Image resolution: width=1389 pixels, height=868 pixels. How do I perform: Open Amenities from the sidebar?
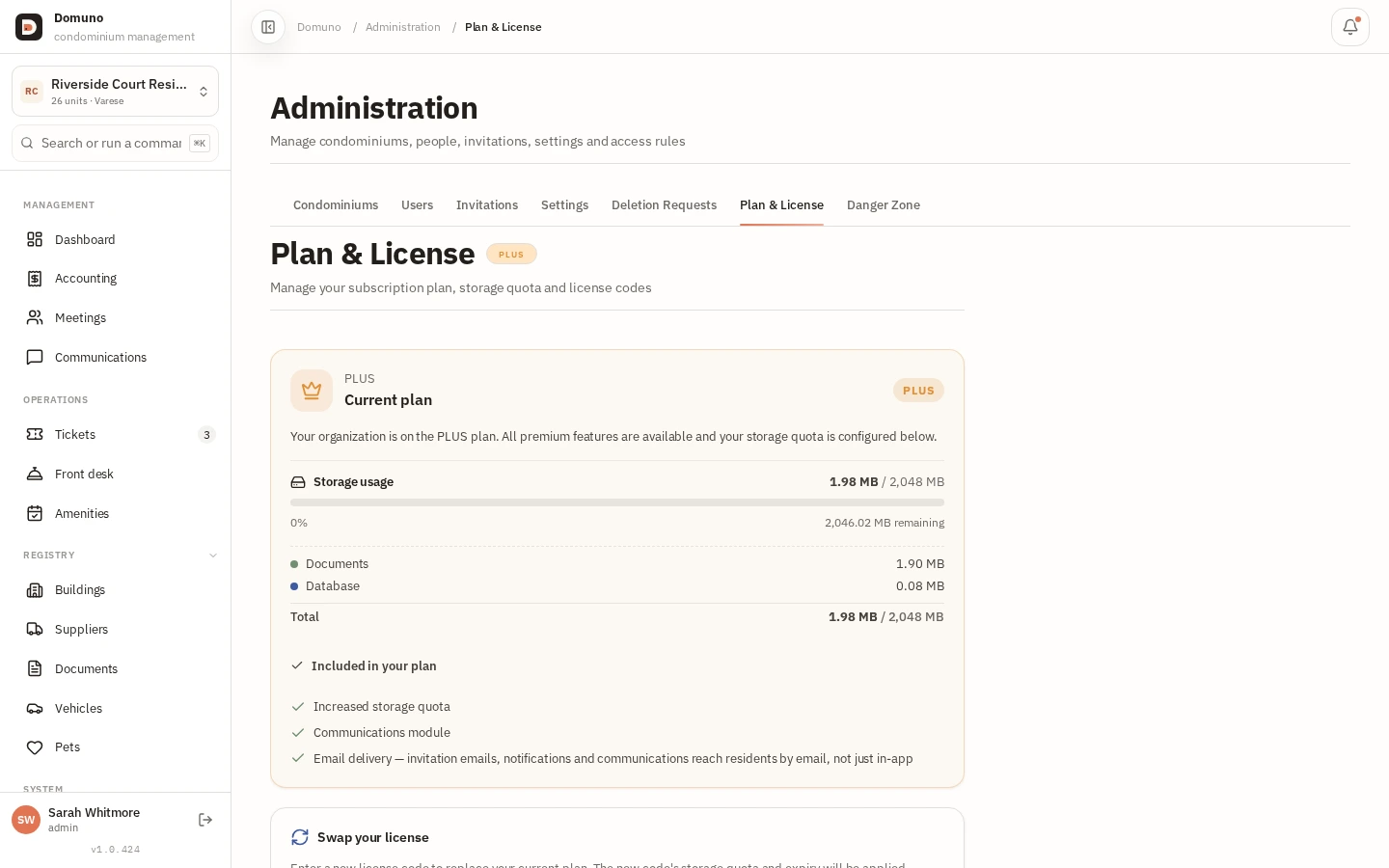click(115, 513)
